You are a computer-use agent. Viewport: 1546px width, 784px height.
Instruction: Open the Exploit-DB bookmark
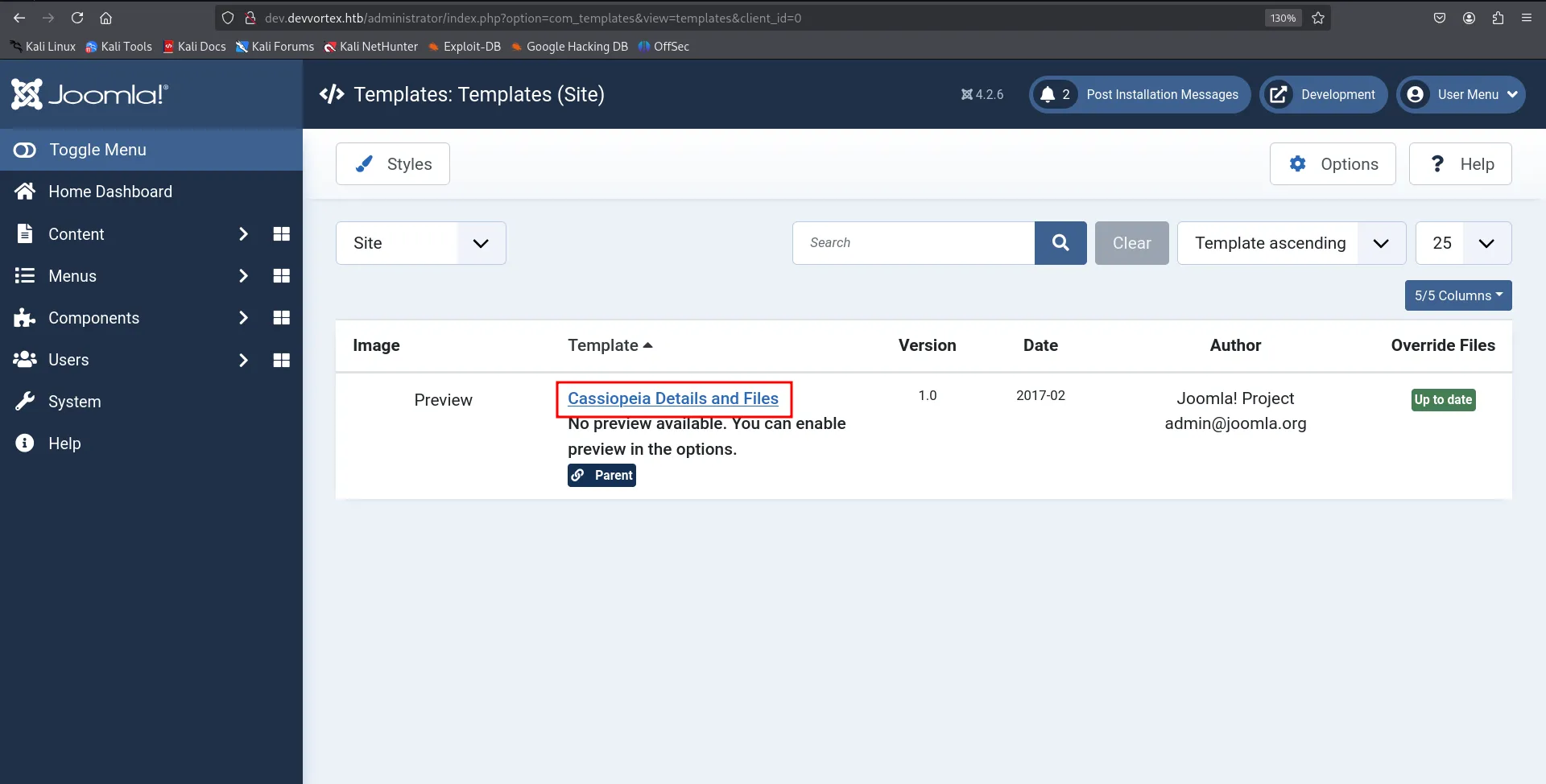point(464,47)
